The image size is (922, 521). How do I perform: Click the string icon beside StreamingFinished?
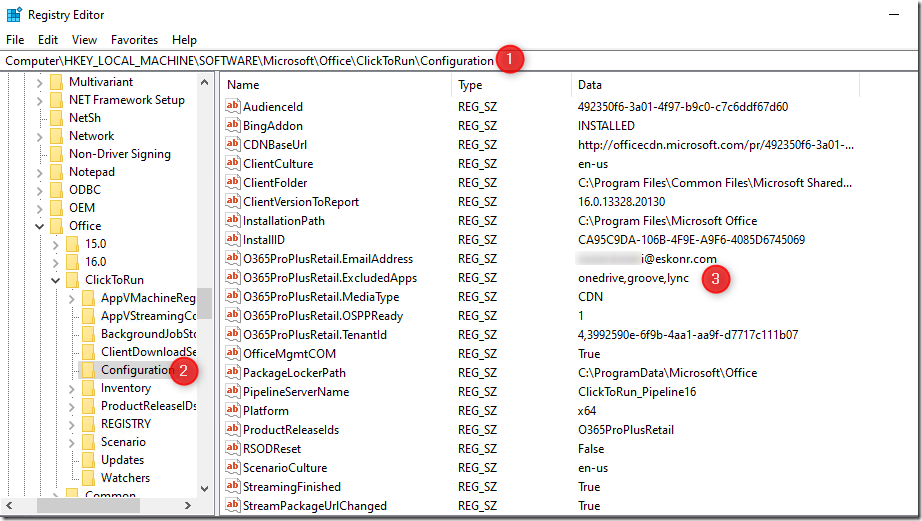pyautogui.click(x=233, y=486)
